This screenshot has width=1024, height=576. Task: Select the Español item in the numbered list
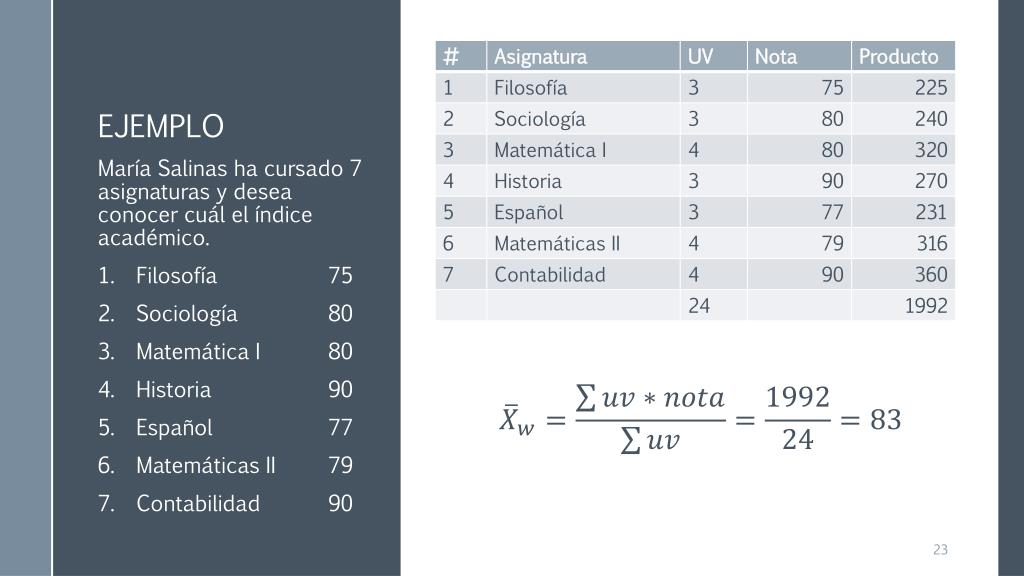(174, 427)
